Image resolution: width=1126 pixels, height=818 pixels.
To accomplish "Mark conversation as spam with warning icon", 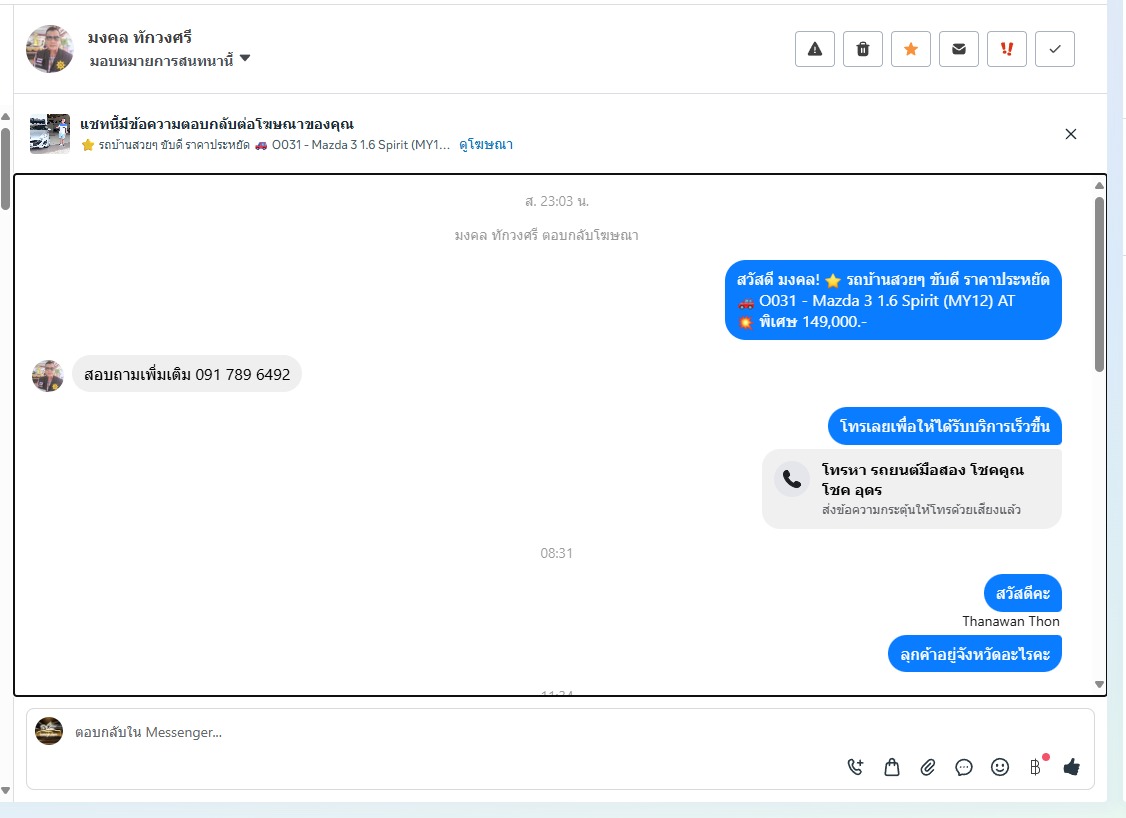I will 814,50.
